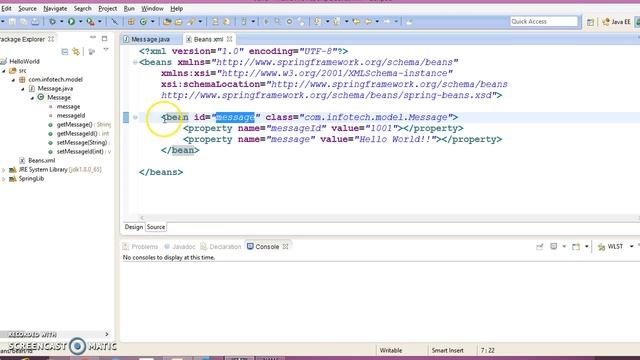Click the New Java Package icon in toolbar

click(x=131, y=21)
